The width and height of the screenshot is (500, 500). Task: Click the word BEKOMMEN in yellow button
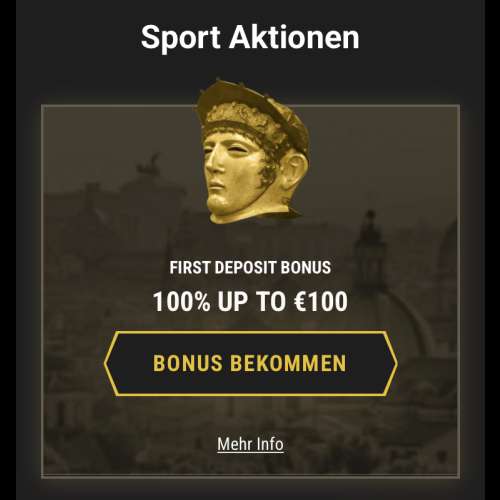pyautogui.click(x=288, y=363)
